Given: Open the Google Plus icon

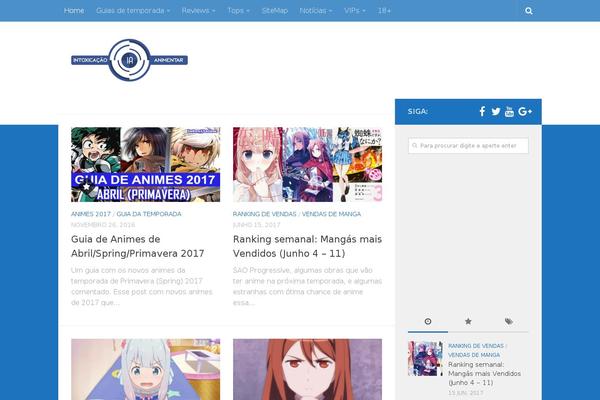Looking at the screenshot, I should click(525, 111).
